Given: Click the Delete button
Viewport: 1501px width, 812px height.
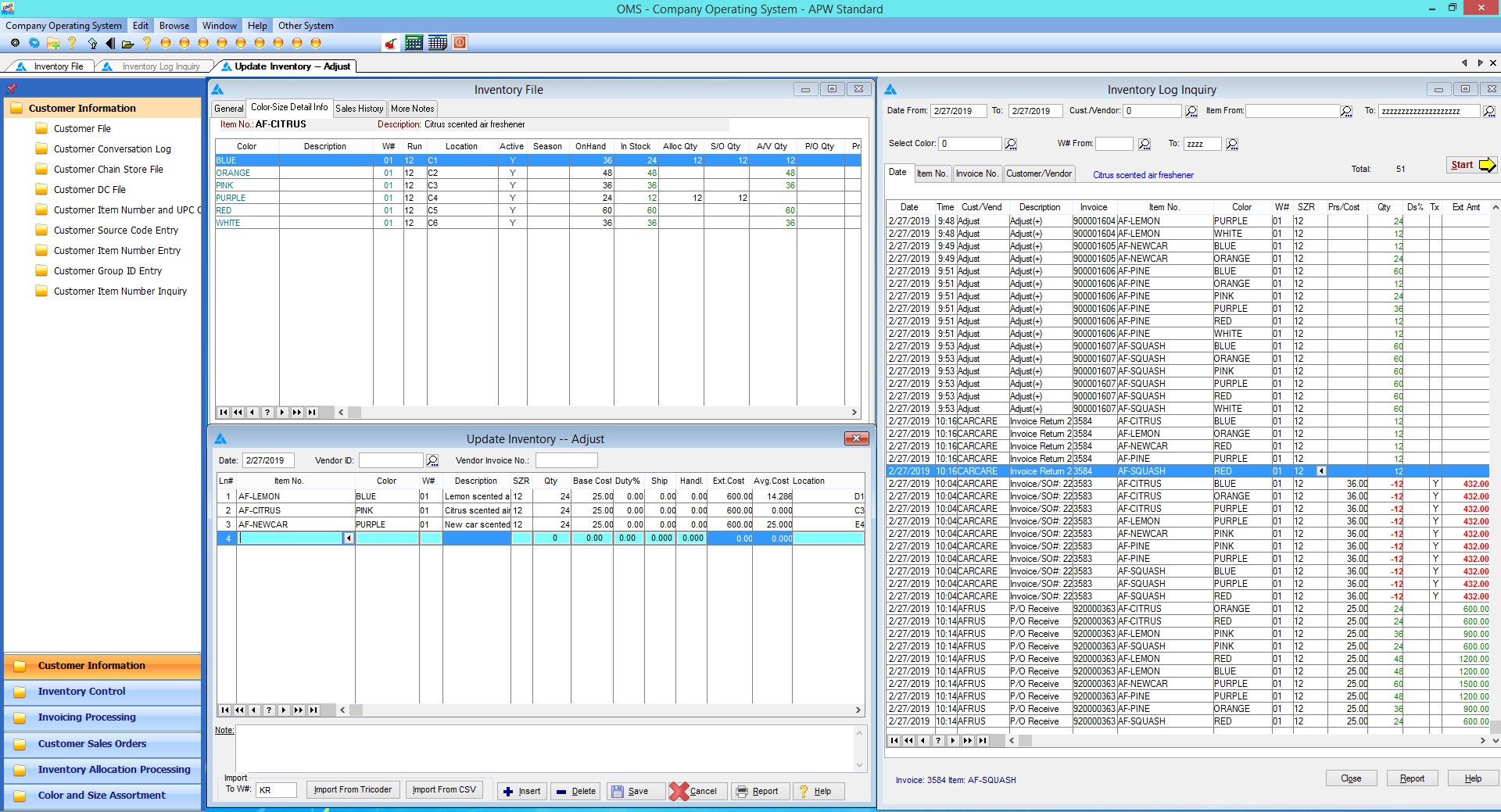Looking at the screenshot, I should 575,791.
